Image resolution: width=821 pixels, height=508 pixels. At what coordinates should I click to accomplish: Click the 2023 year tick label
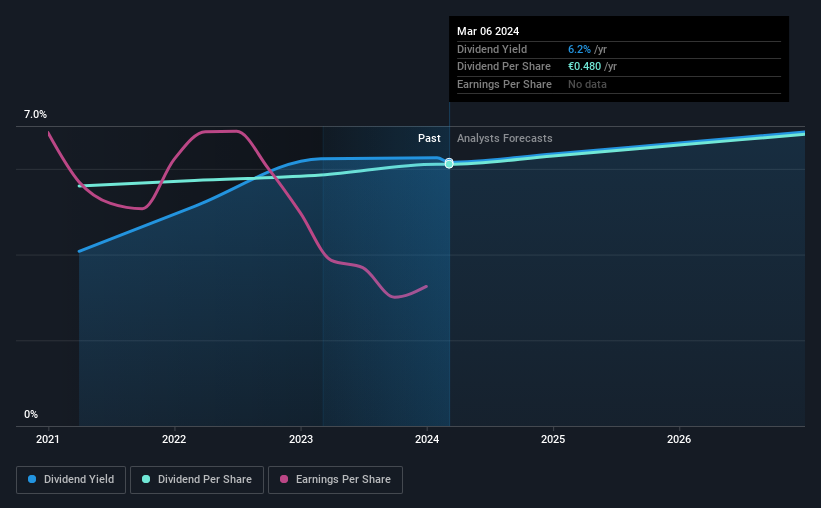[301, 439]
